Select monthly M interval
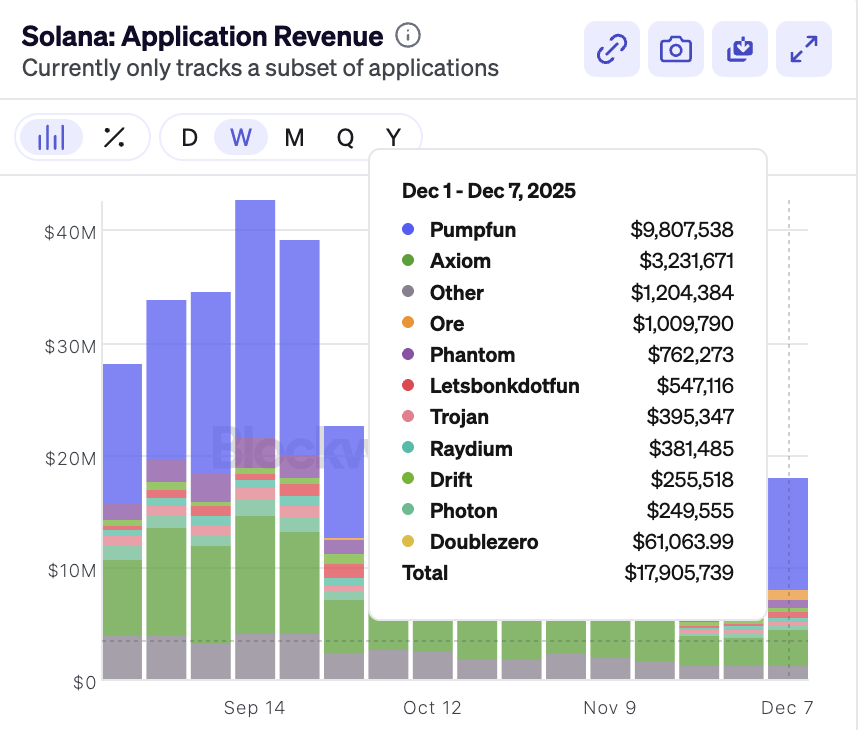866x730 pixels. [x=294, y=137]
